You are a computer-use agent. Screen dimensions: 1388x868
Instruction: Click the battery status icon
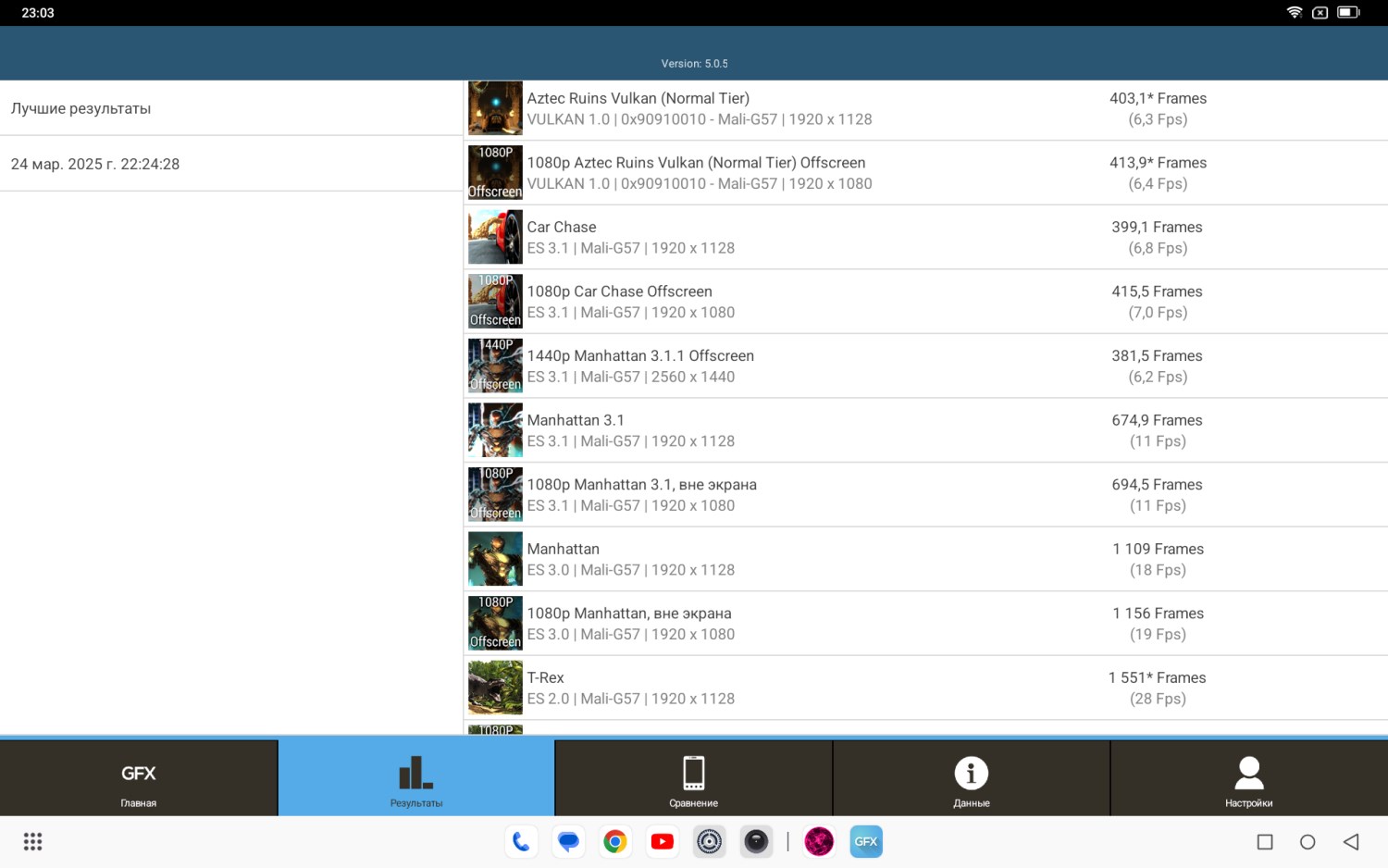[x=1348, y=12]
